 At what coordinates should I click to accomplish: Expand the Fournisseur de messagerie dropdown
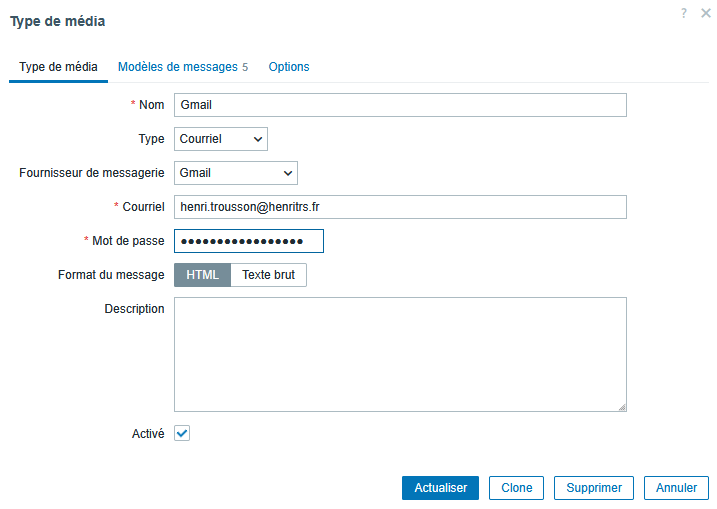[236, 173]
